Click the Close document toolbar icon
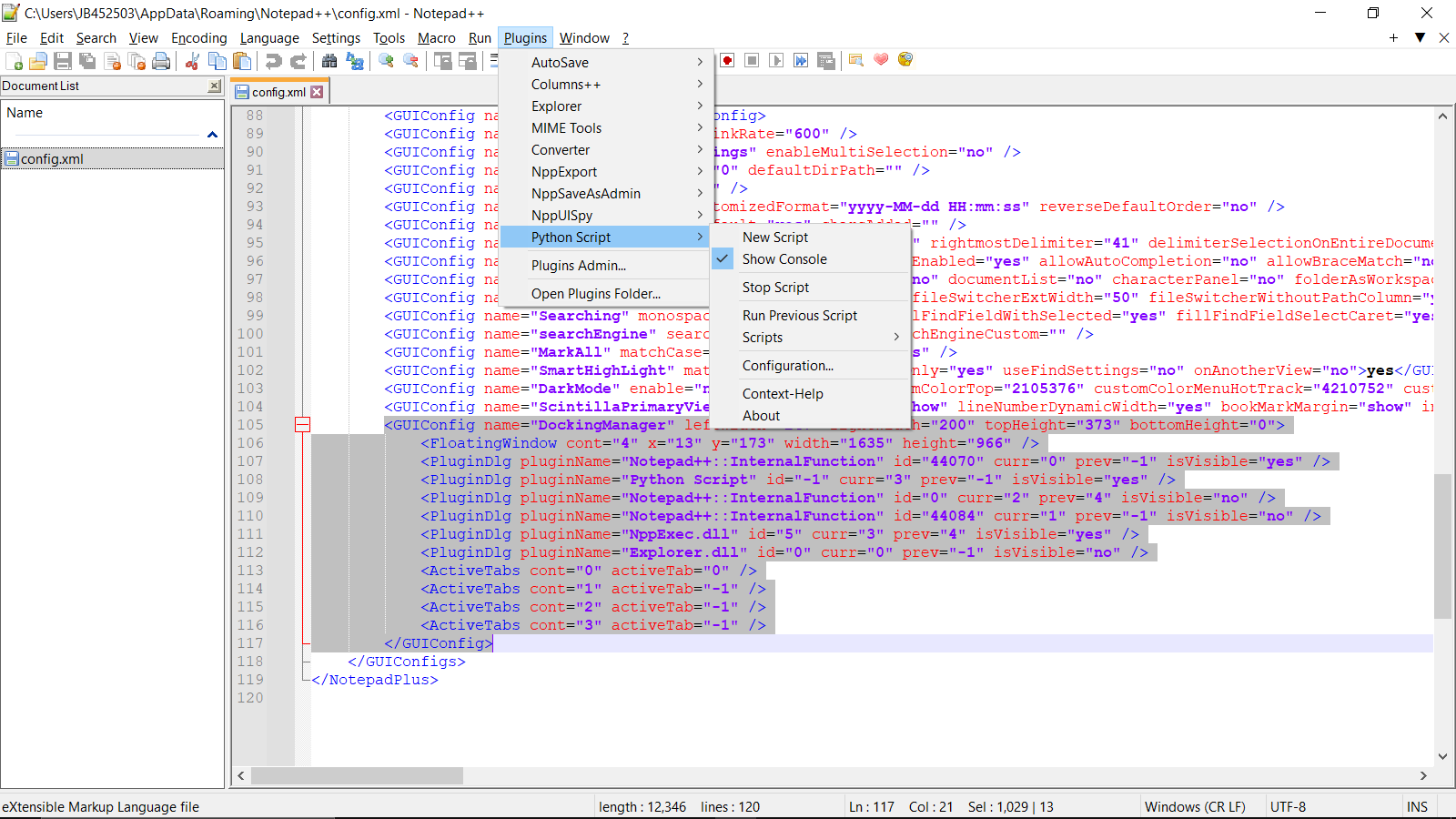Screen dimensions: 1456x819 [113, 61]
